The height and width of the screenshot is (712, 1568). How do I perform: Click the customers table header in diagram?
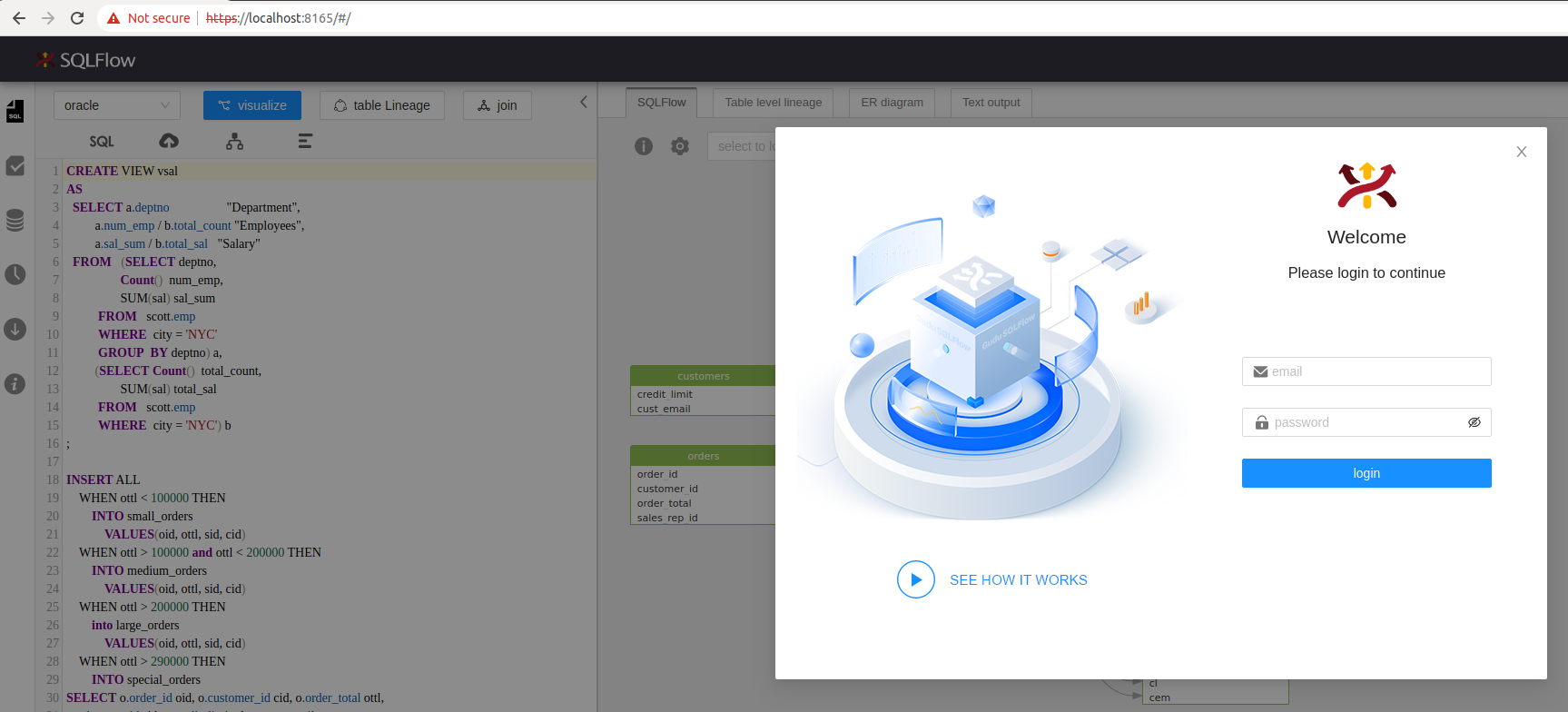[x=704, y=376]
